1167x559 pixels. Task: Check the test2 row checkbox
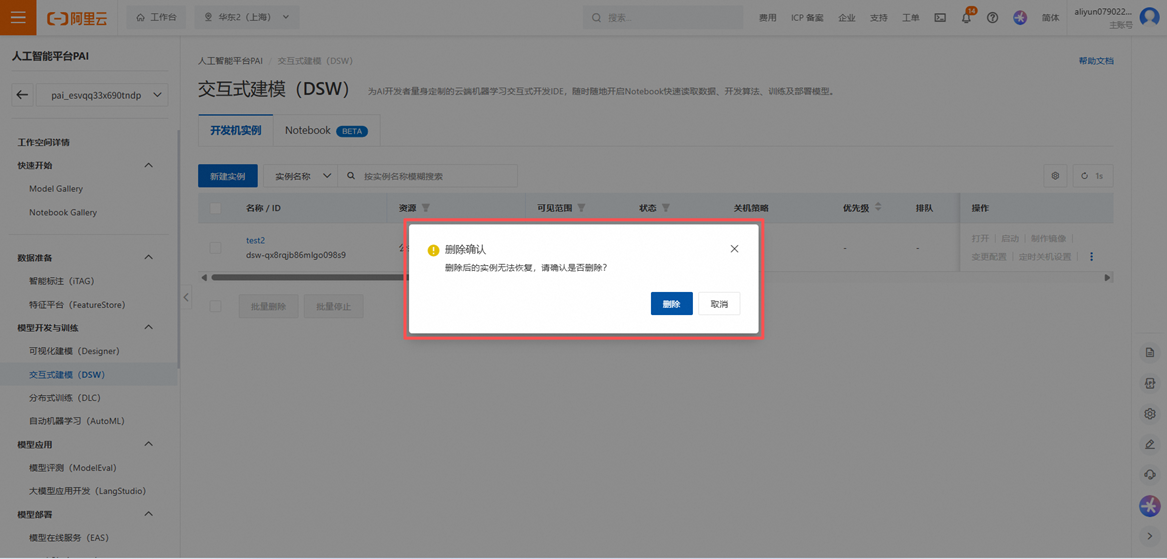(x=216, y=248)
